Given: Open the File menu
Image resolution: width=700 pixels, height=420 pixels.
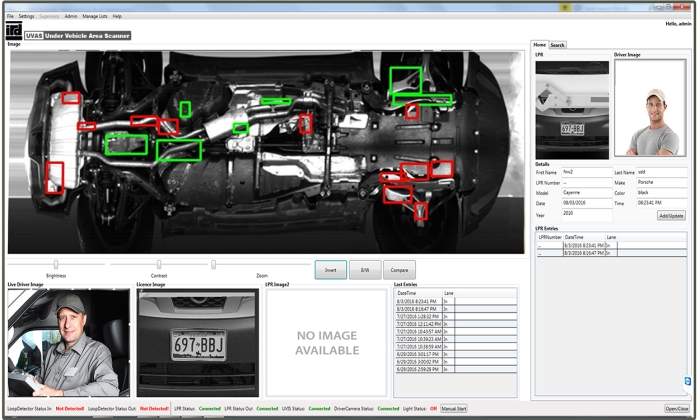Looking at the screenshot, I should [10, 17].
